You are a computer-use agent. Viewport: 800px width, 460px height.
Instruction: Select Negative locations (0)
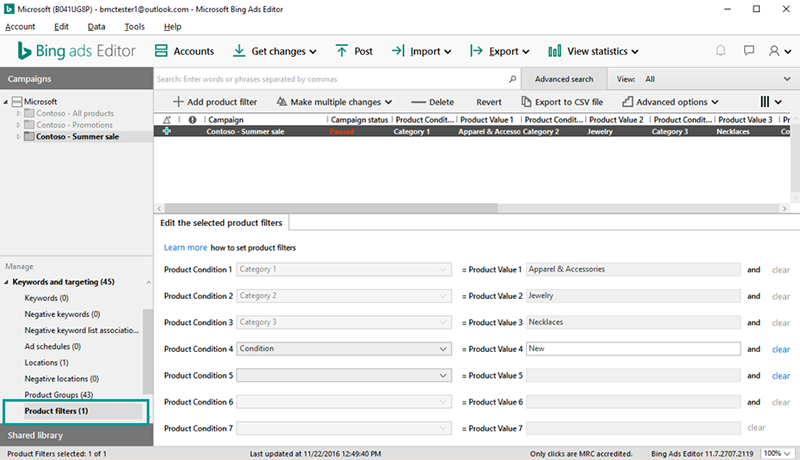point(62,379)
